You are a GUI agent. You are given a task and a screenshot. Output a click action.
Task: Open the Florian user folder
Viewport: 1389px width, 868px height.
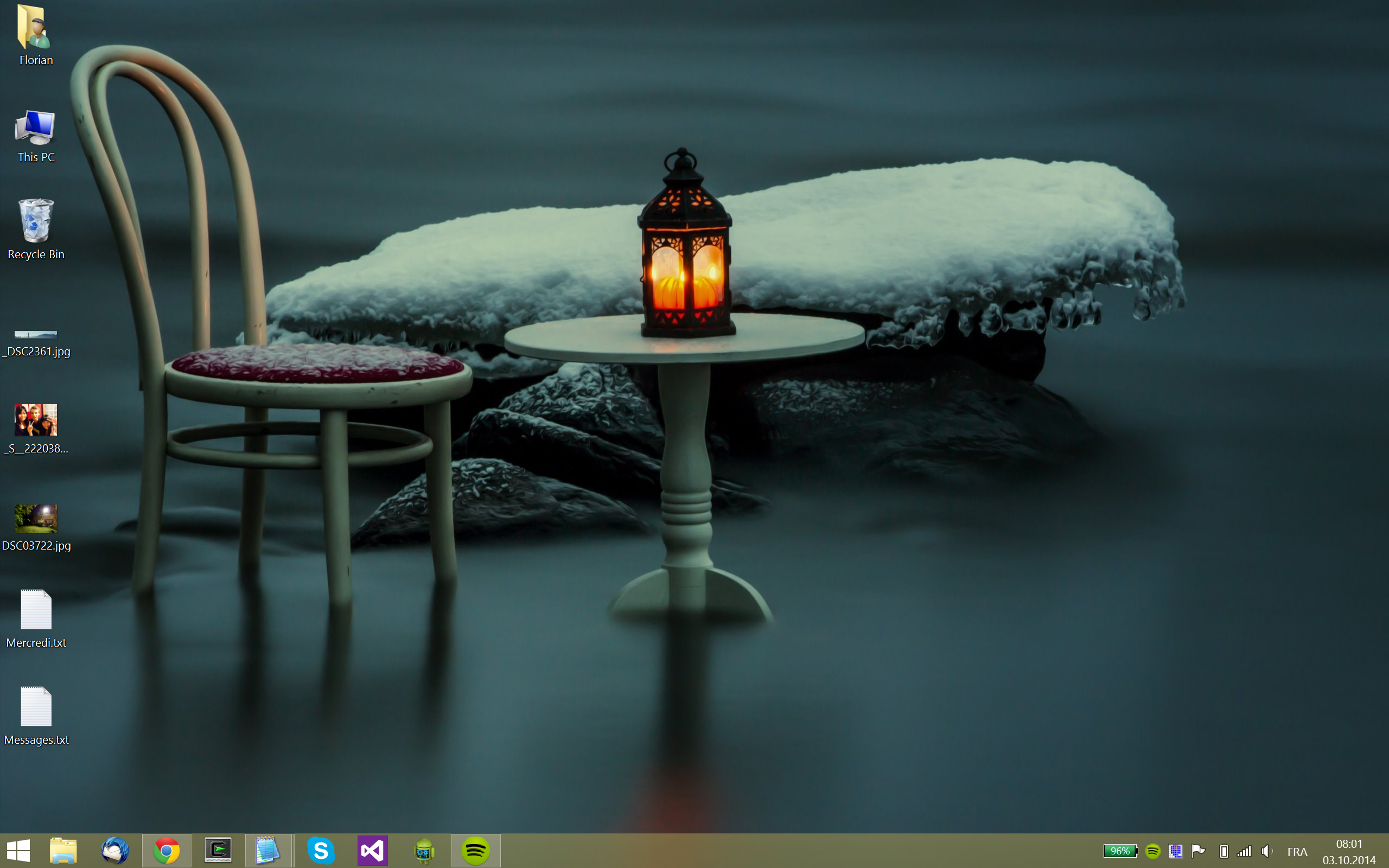click(36, 34)
